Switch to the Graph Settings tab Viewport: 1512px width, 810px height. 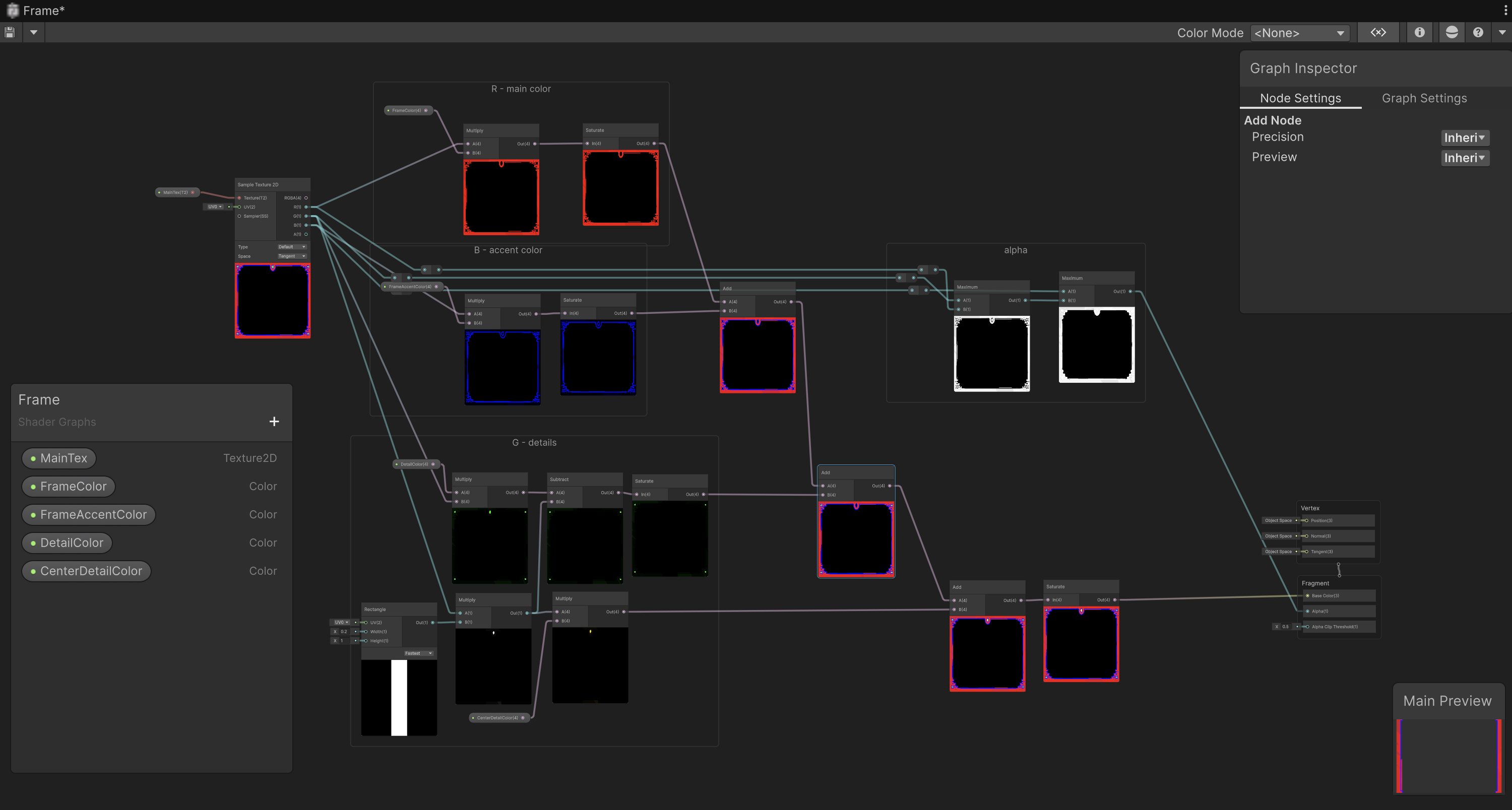click(1424, 98)
